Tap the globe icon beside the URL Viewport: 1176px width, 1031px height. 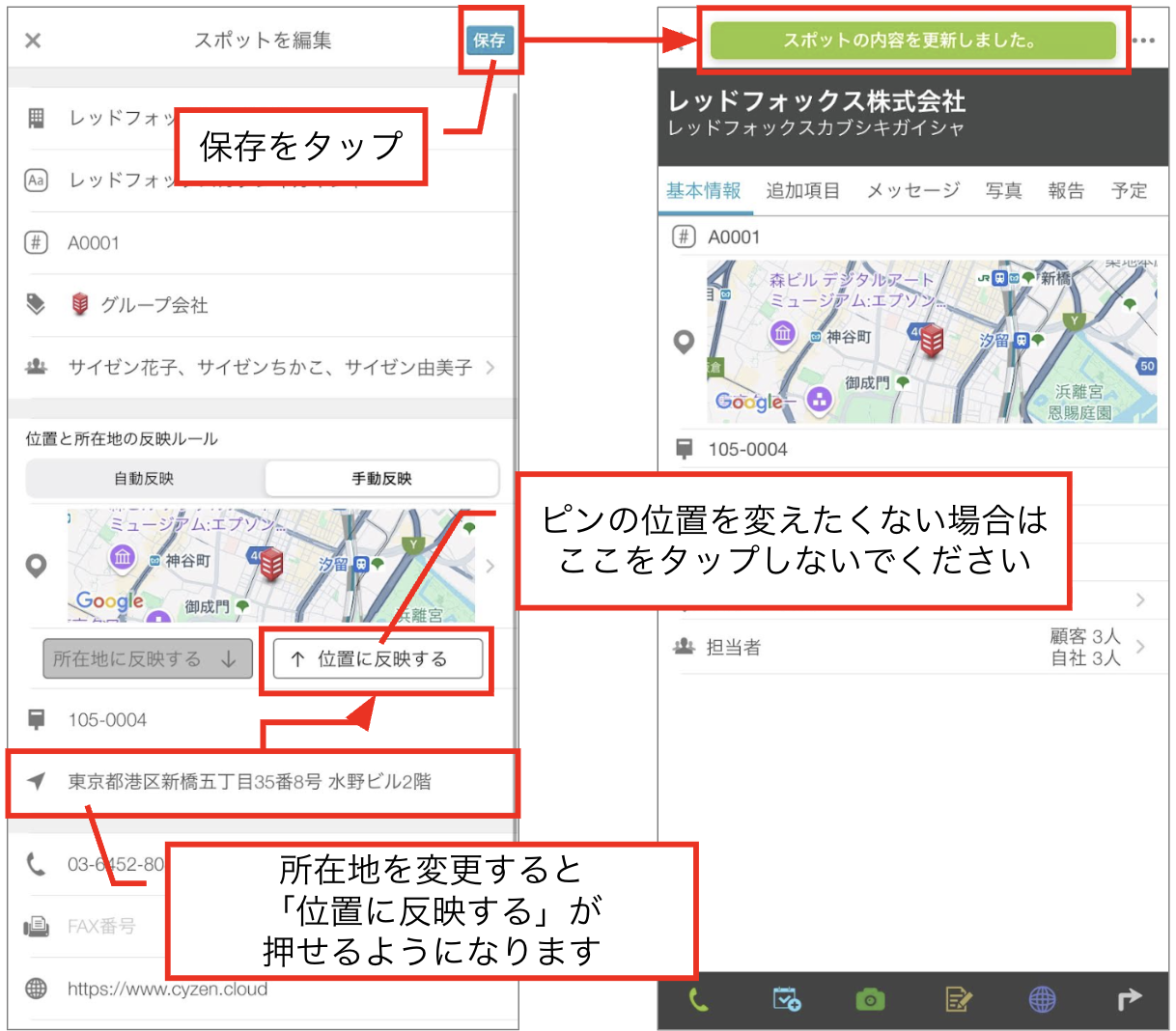36,989
